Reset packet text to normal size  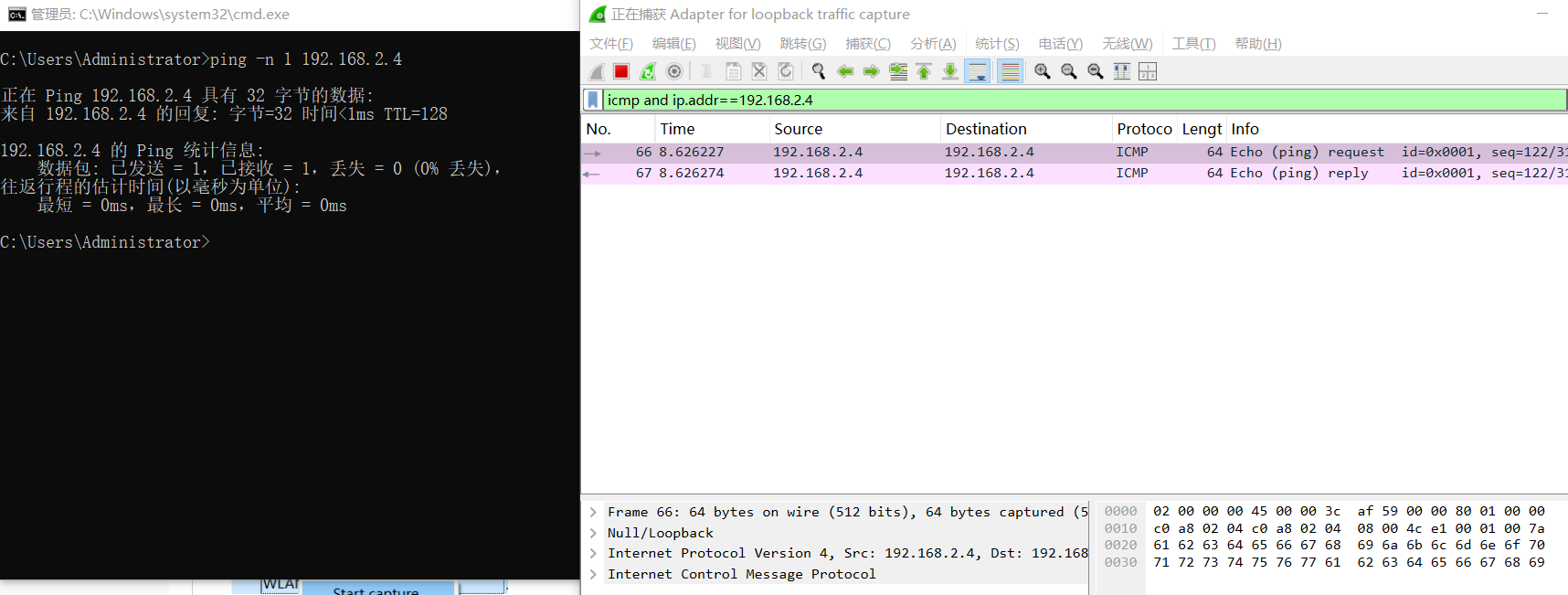point(1095,71)
